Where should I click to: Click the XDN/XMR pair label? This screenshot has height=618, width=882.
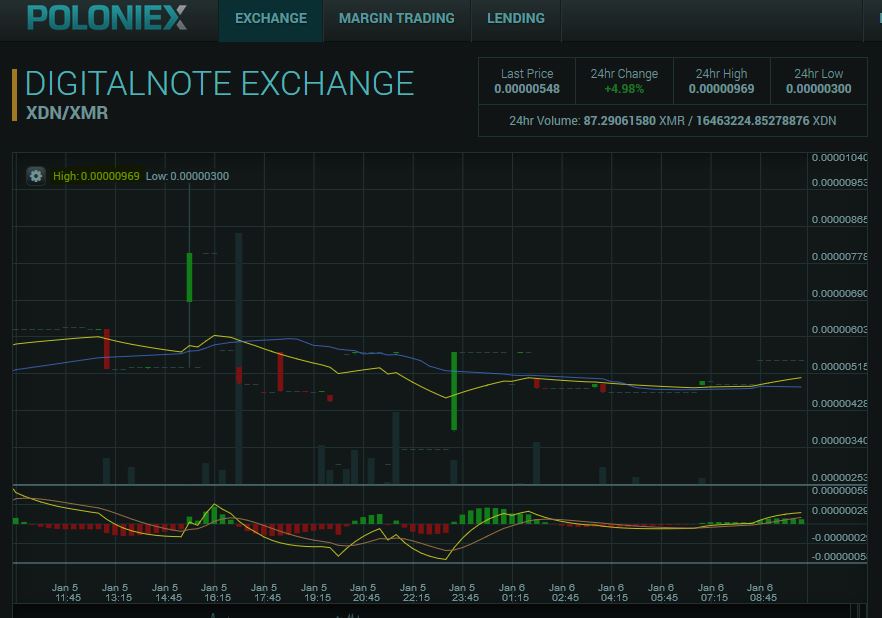67,113
